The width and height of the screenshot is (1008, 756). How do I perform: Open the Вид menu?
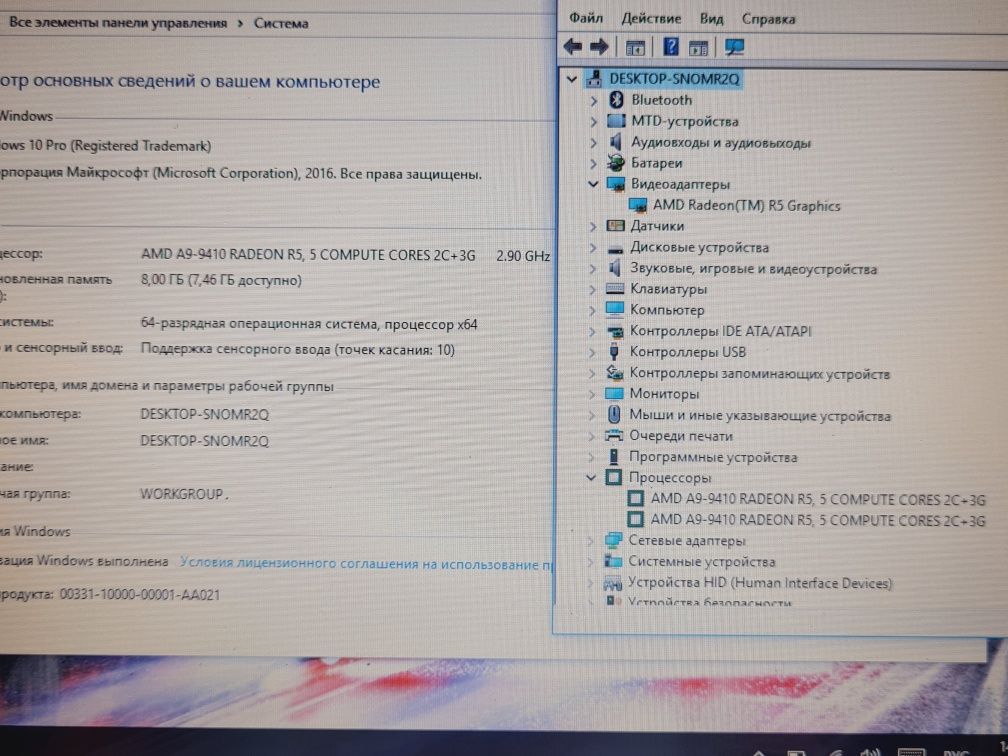[x=711, y=19]
